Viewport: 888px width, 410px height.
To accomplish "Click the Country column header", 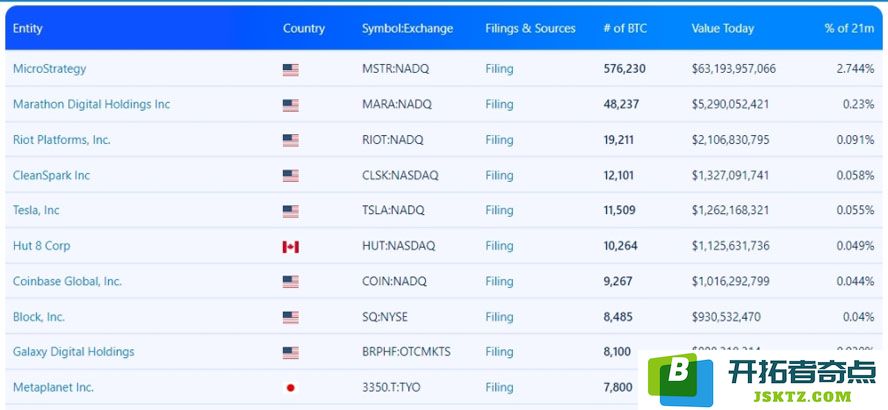I will [304, 28].
